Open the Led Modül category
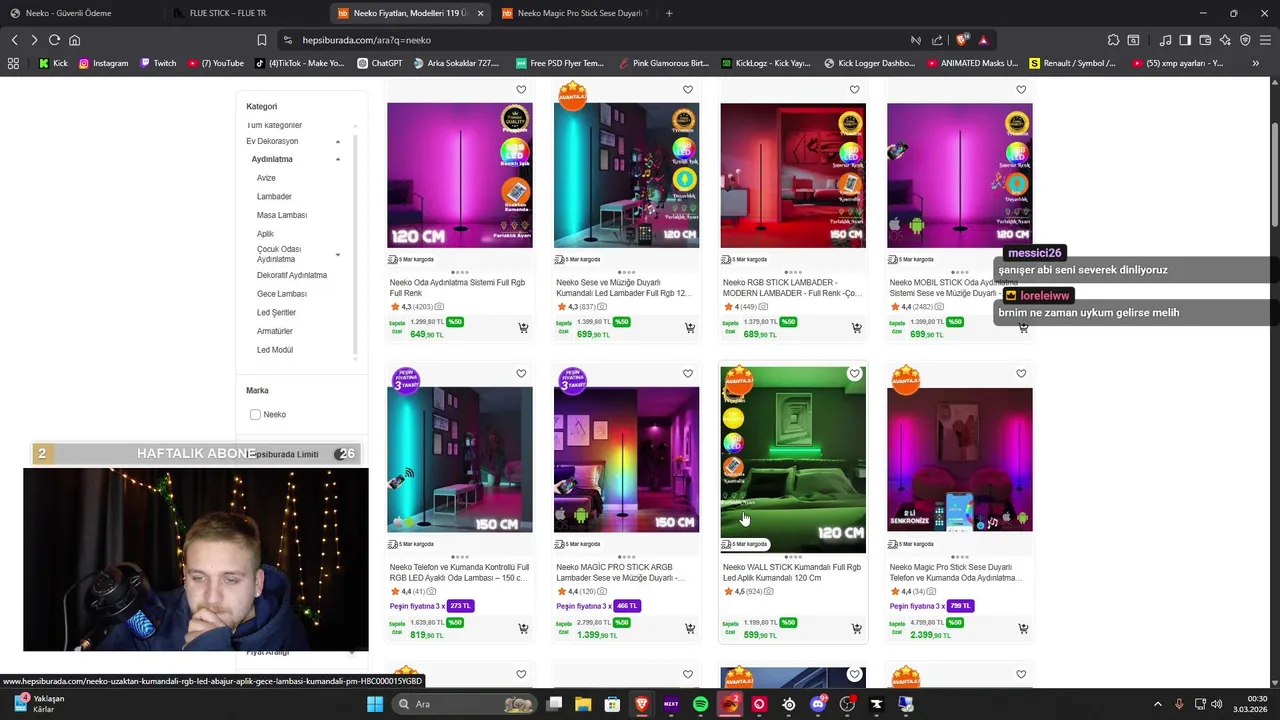 click(275, 350)
